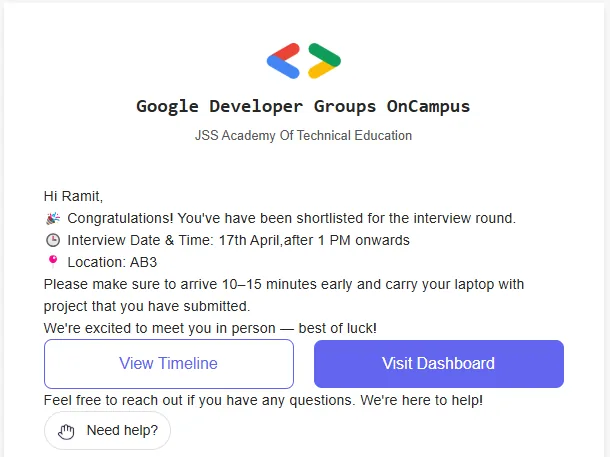
Task: Click the clock emoji beside Interview Date
Action: (x=53, y=240)
